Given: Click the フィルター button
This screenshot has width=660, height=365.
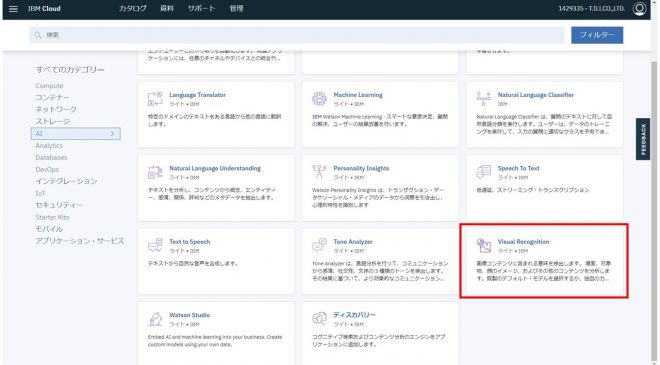Looking at the screenshot, I should tap(597, 35).
